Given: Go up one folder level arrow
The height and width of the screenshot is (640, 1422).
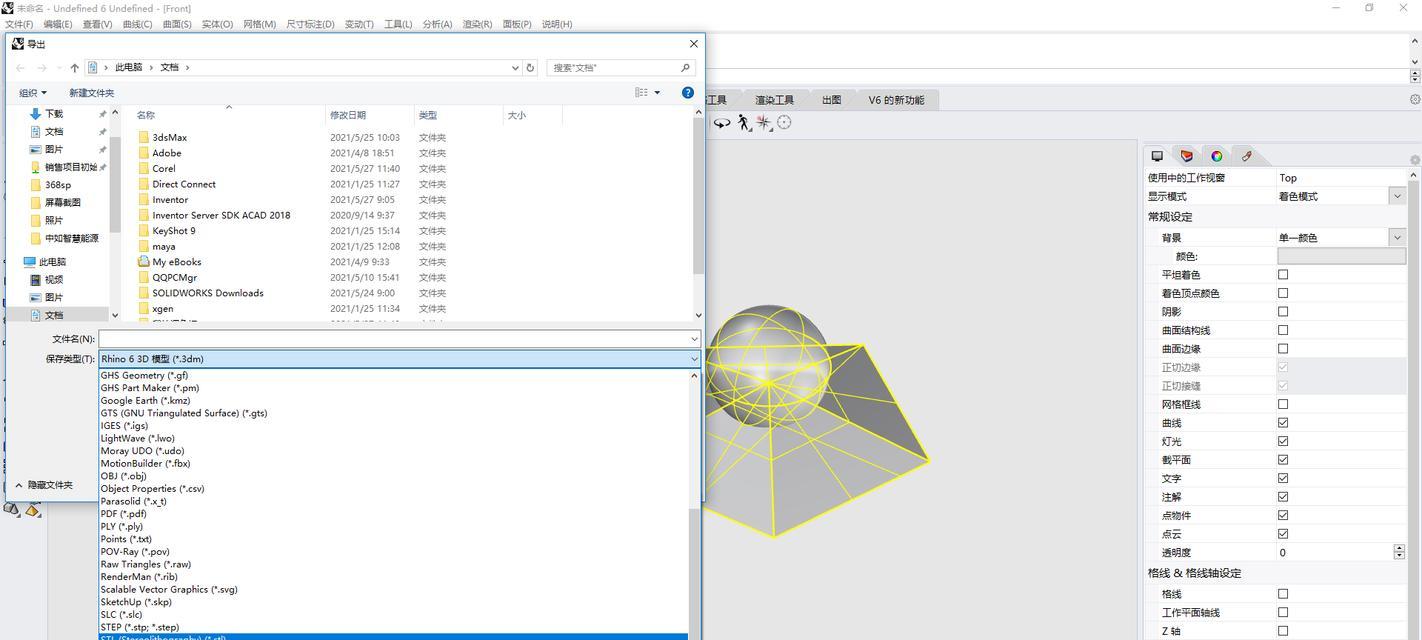Looking at the screenshot, I should 75,68.
